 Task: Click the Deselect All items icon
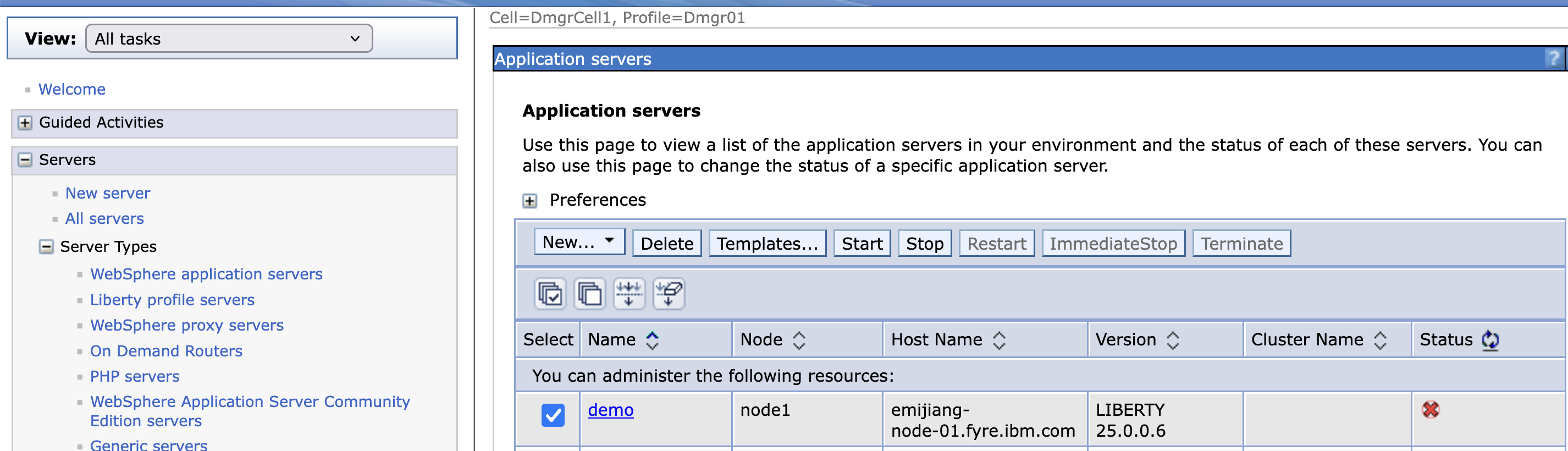pyautogui.click(x=589, y=294)
